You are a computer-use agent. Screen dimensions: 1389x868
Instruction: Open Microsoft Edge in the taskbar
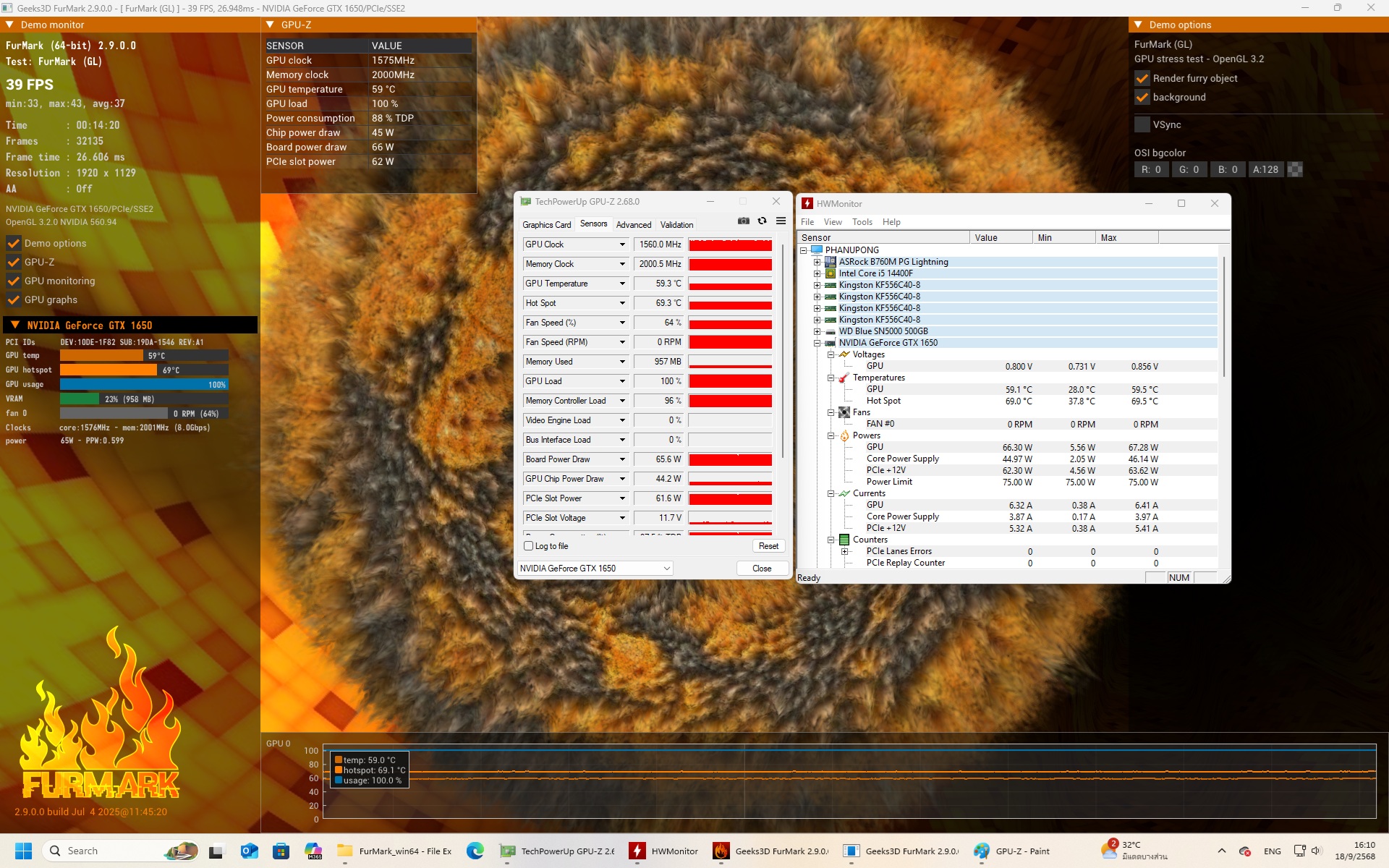click(x=475, y=851)
